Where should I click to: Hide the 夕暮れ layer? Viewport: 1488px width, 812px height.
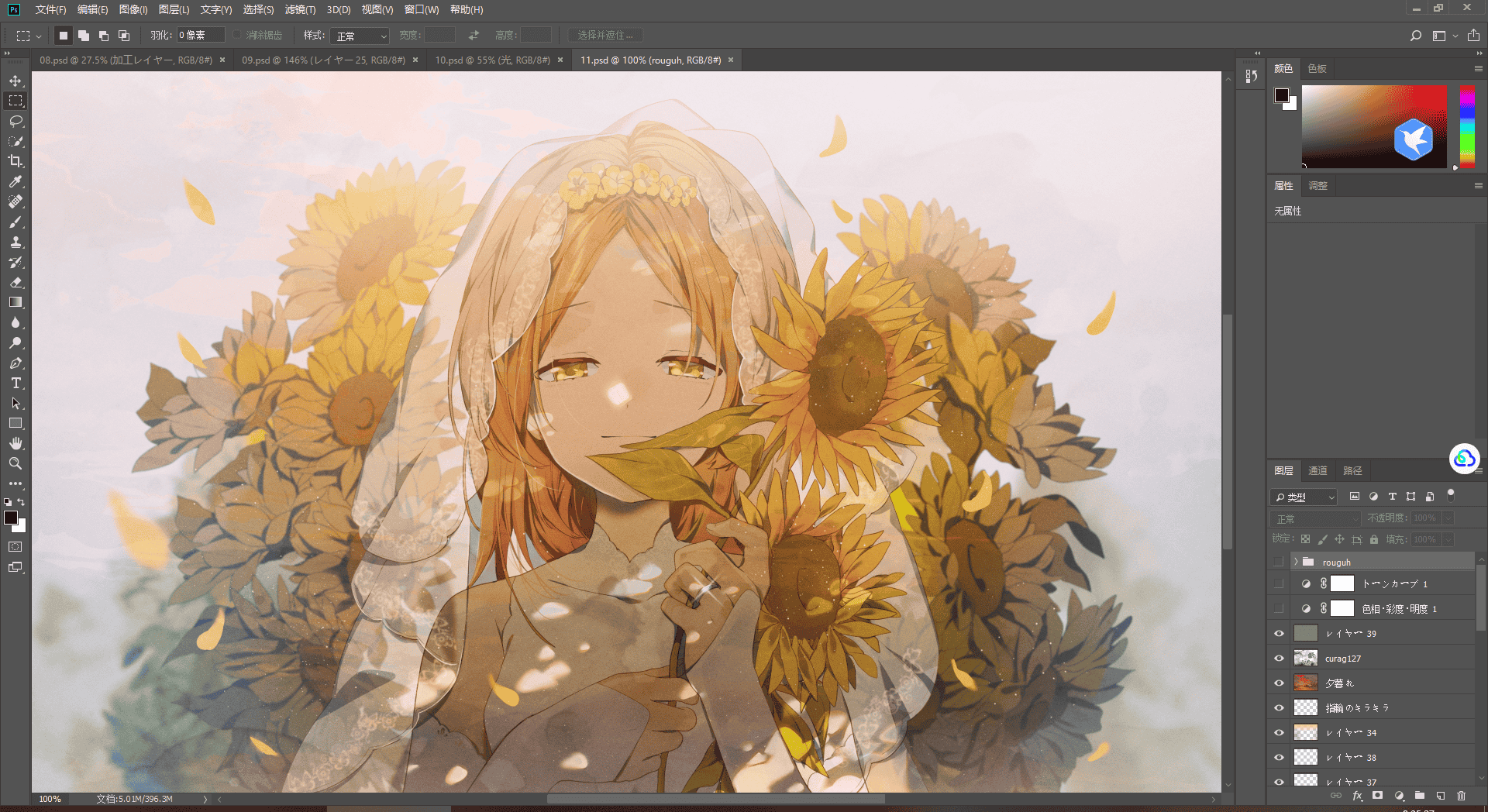coord(1279,683)
